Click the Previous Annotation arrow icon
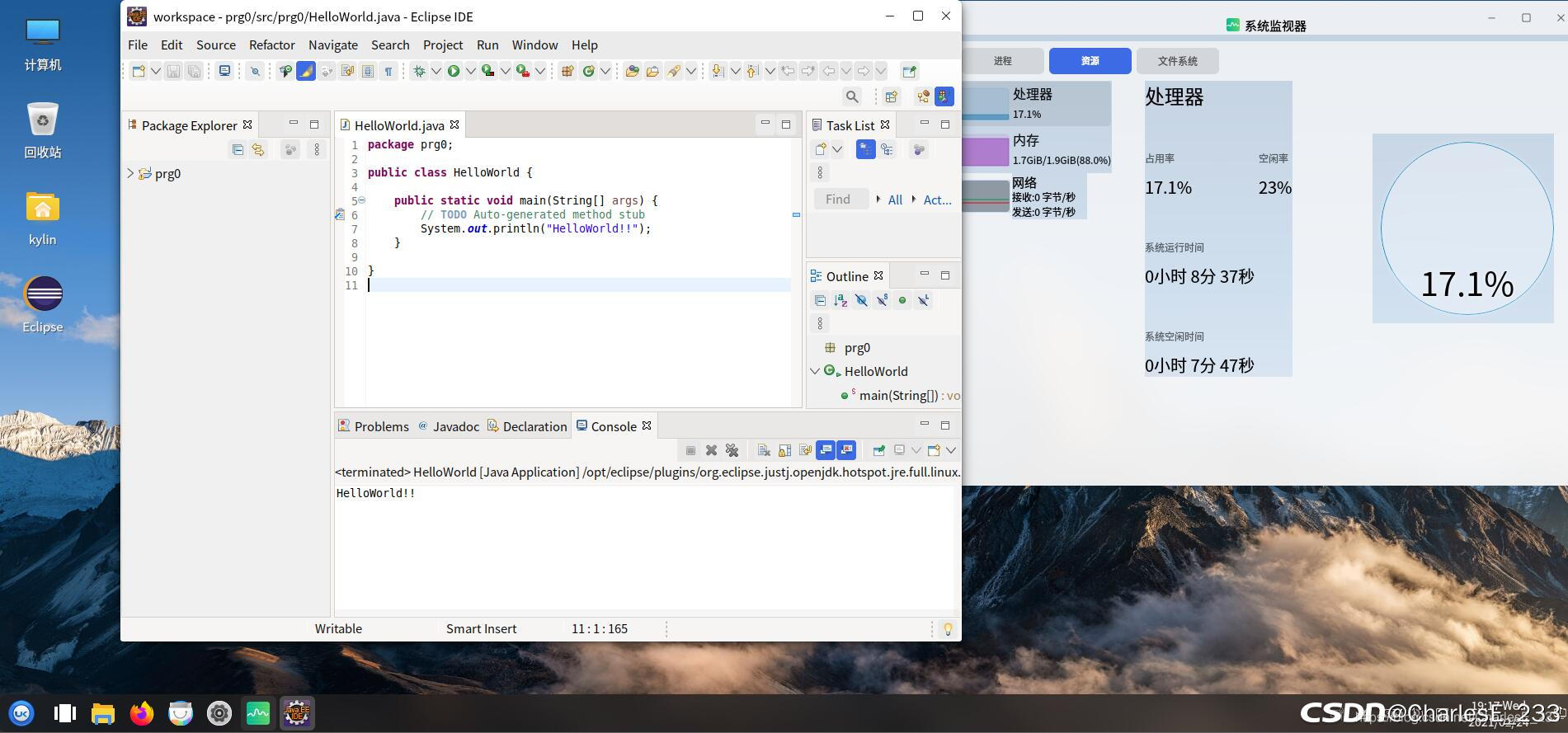The image size is (1568, 733). 752,72
